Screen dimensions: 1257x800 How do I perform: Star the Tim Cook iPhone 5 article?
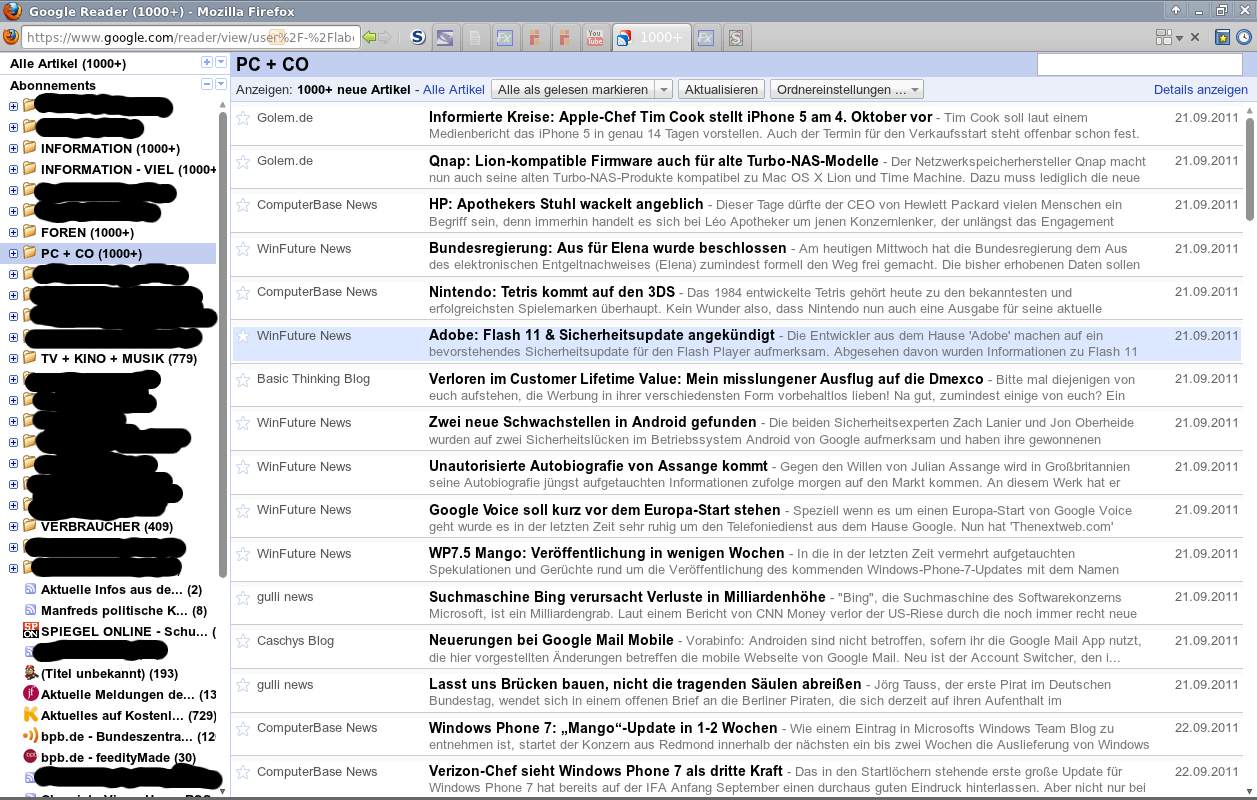(242, 118)
